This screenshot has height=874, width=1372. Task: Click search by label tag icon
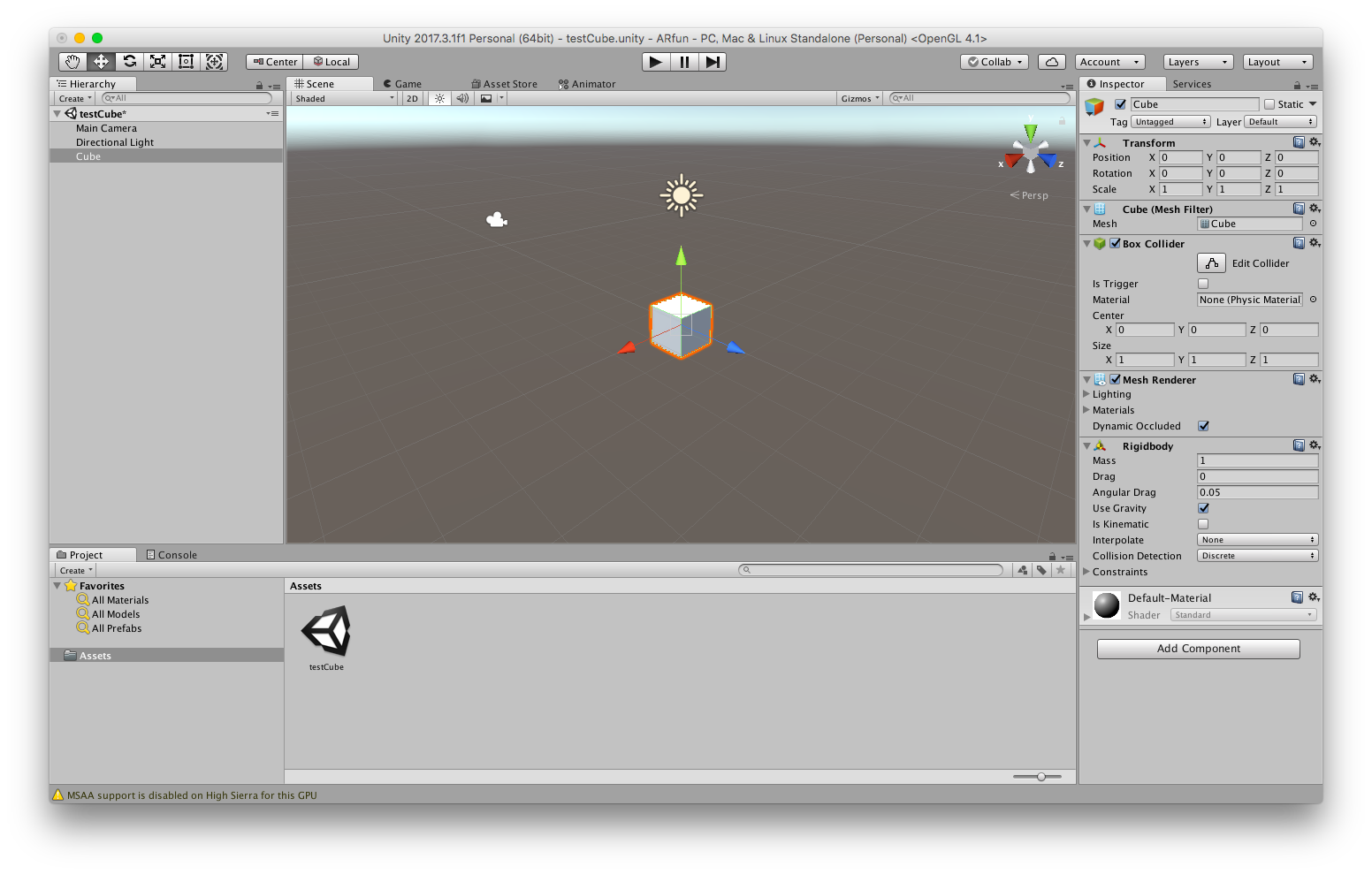click(x=1041, y=570)
